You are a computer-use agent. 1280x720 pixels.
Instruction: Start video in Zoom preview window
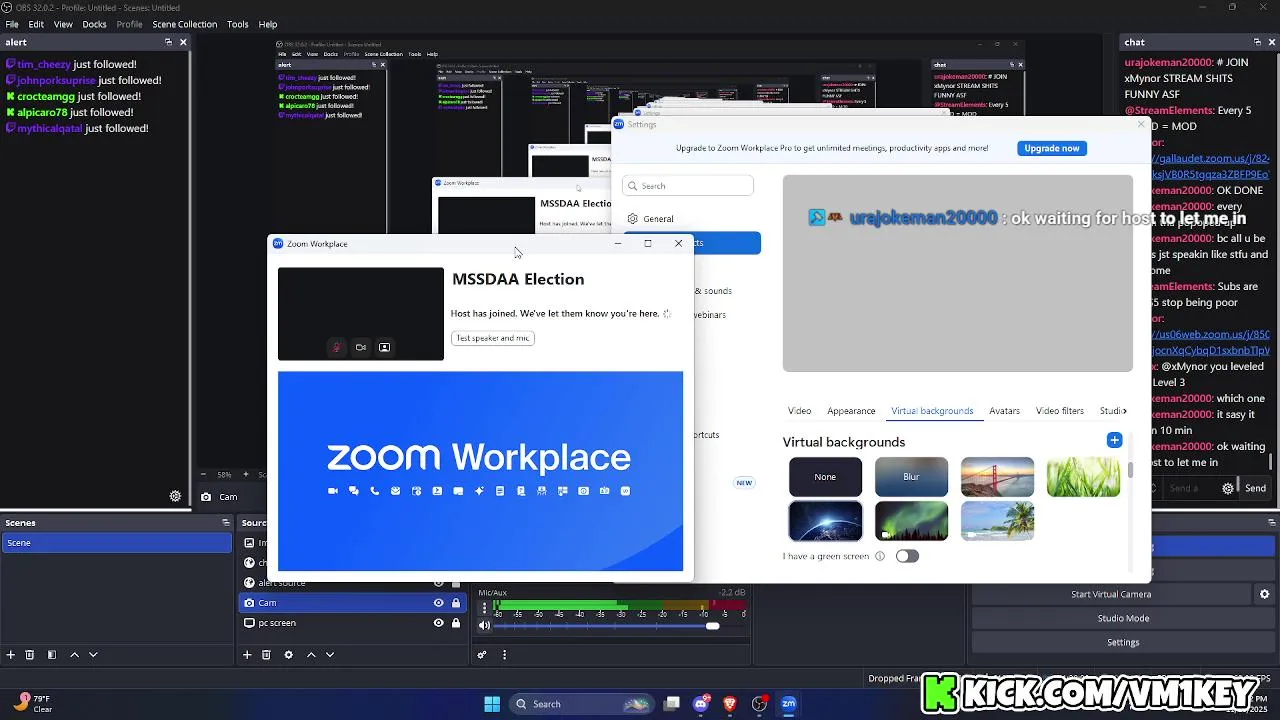point(360,347)
